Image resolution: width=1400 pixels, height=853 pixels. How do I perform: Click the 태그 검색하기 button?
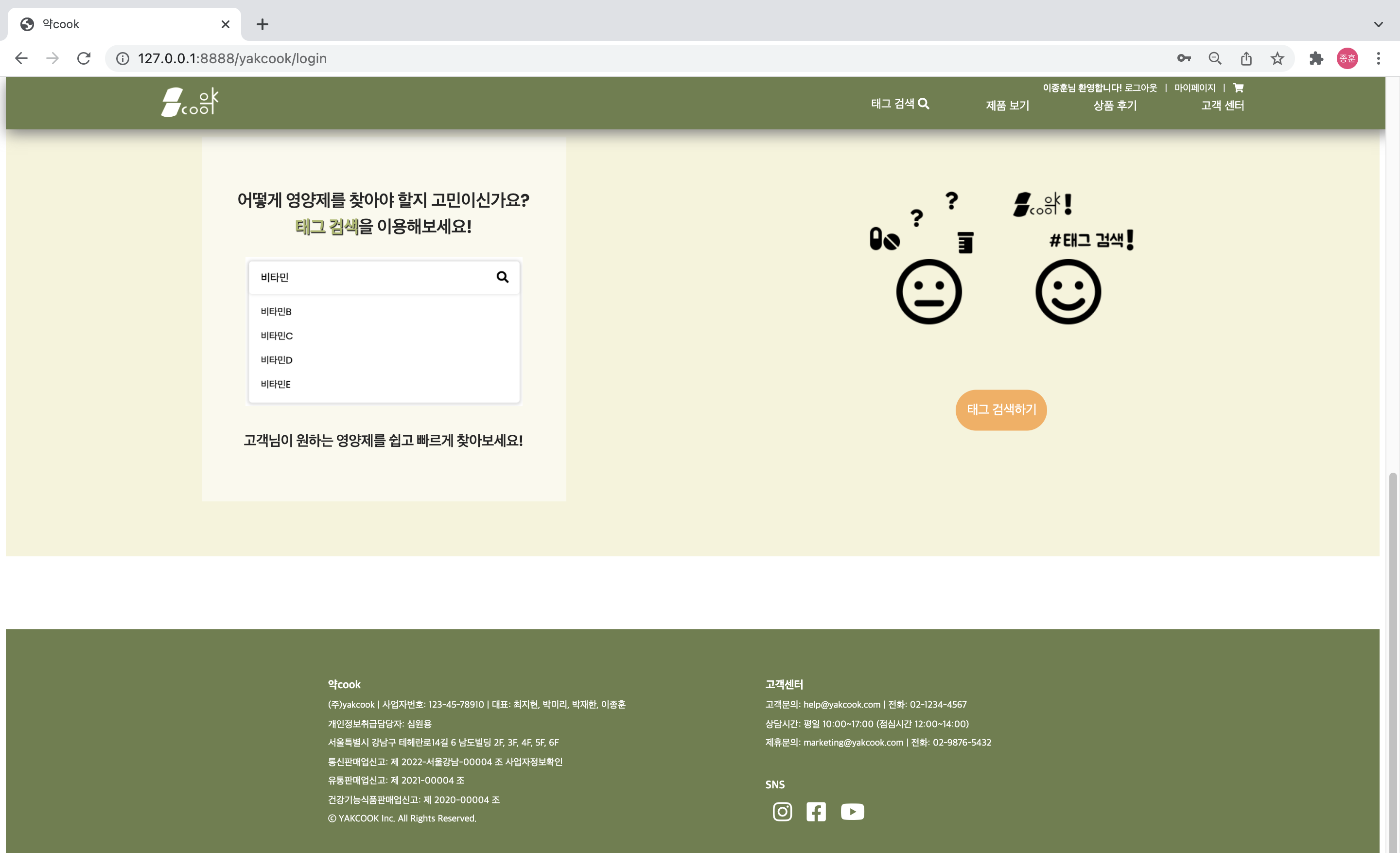tap(1001, 410)
